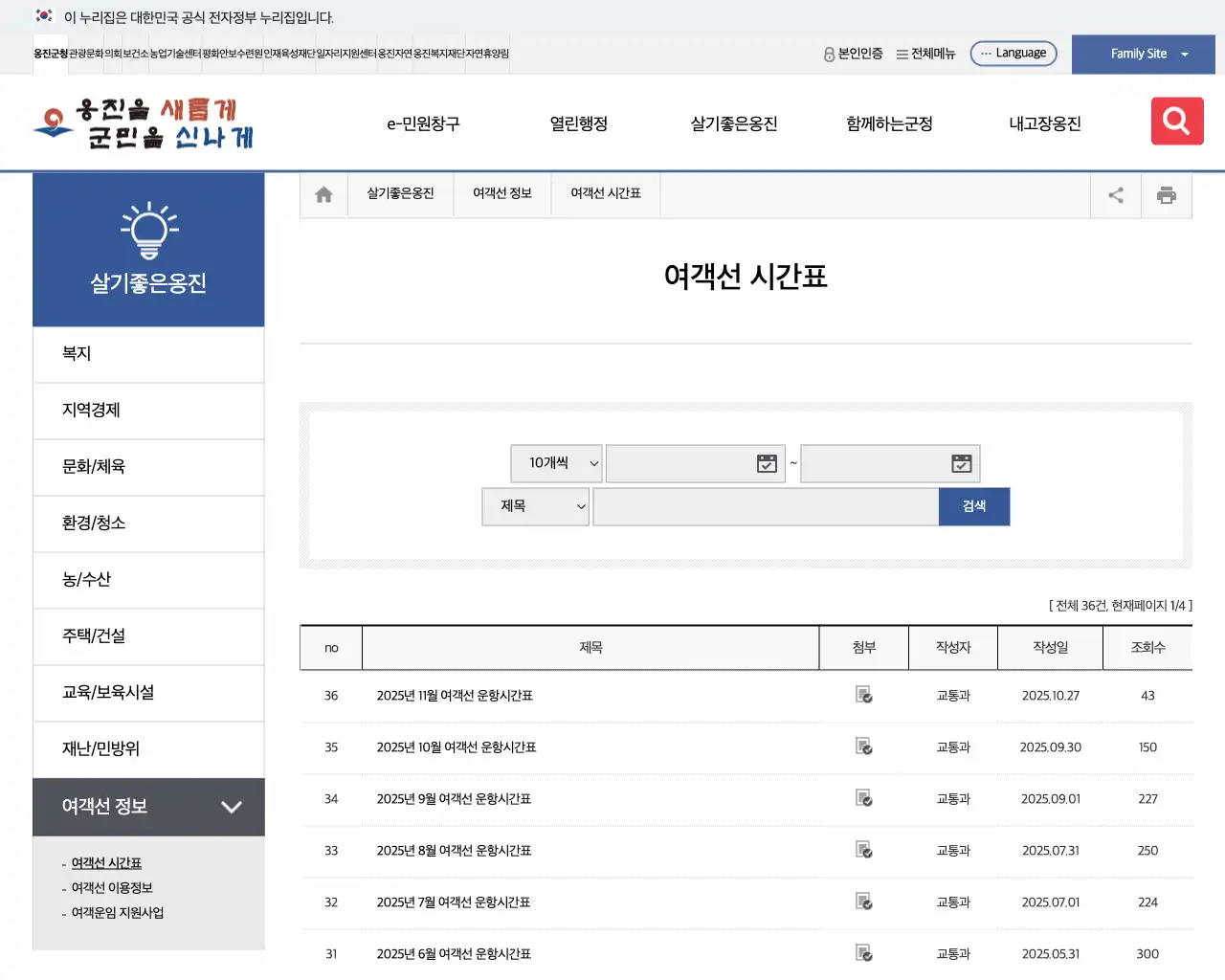Open the 10개씩 results-per-page dropdown
The height and width of the screenshot is (980, 1225).
[556, 463]
